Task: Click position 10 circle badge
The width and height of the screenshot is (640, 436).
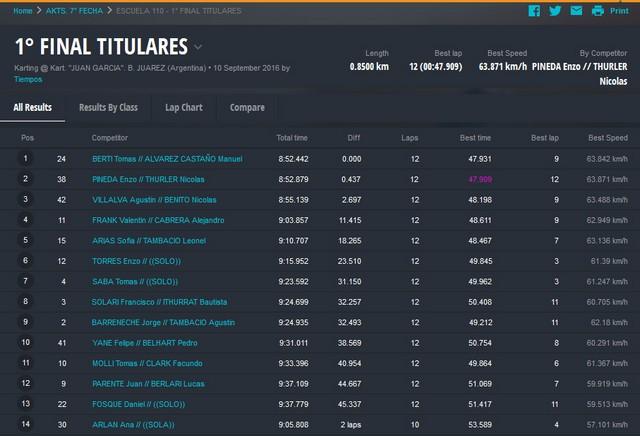Action: click(26, 343)
